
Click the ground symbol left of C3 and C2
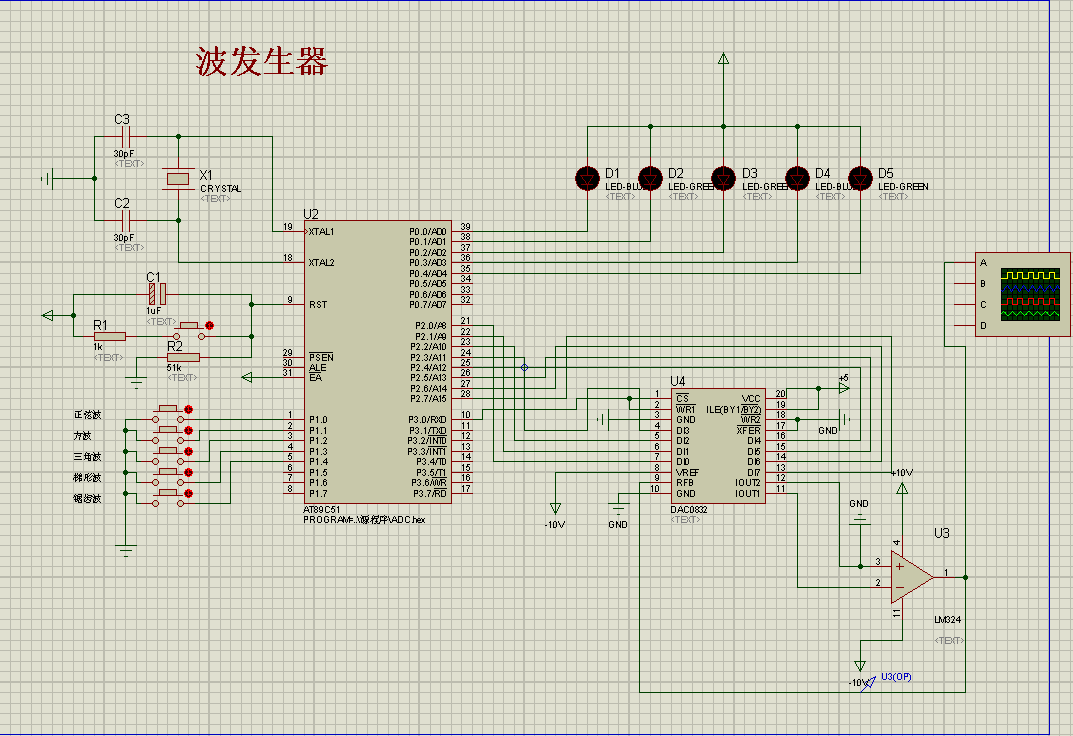pos(47,179)
